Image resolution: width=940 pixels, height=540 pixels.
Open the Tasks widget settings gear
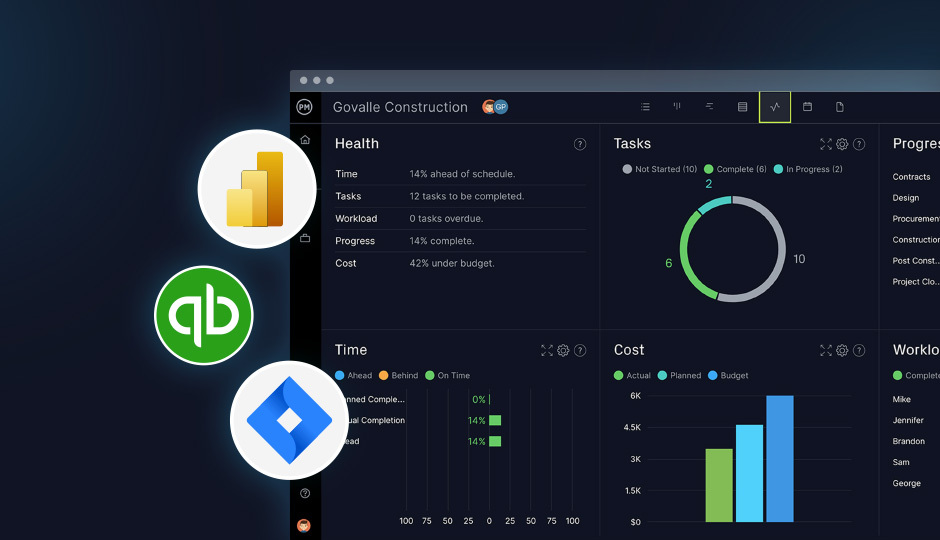pyautogui.click(x=842, y=144)
